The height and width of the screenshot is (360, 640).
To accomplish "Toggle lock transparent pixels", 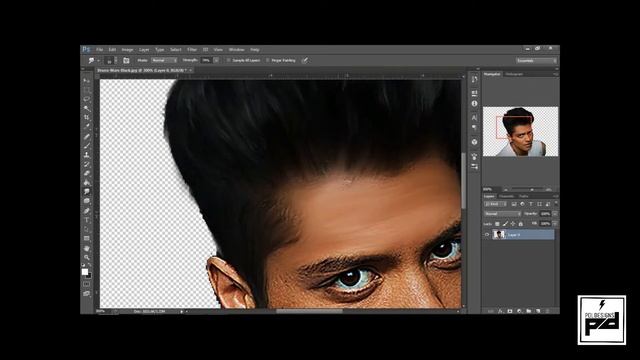I will coord(497,224).
